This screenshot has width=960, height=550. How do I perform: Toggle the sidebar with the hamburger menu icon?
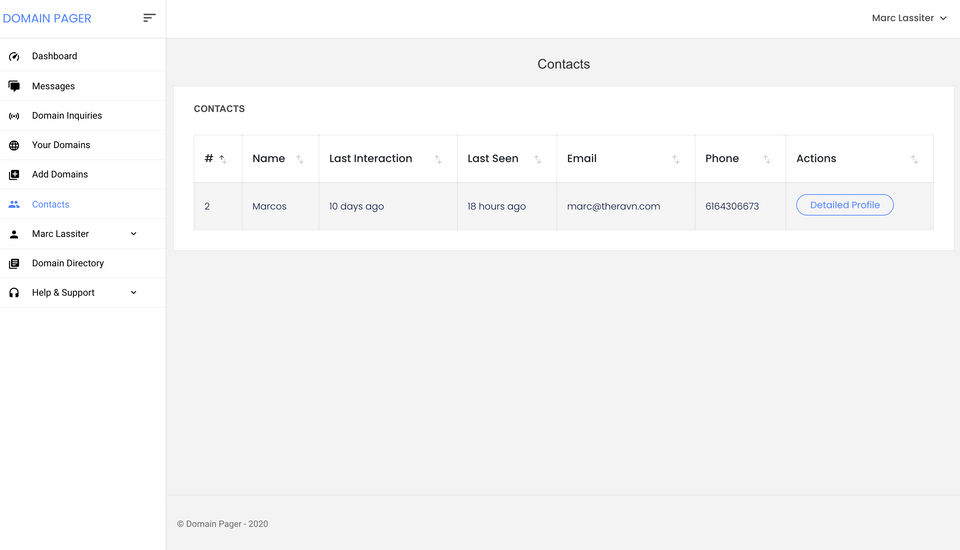[x=149, y=18]
